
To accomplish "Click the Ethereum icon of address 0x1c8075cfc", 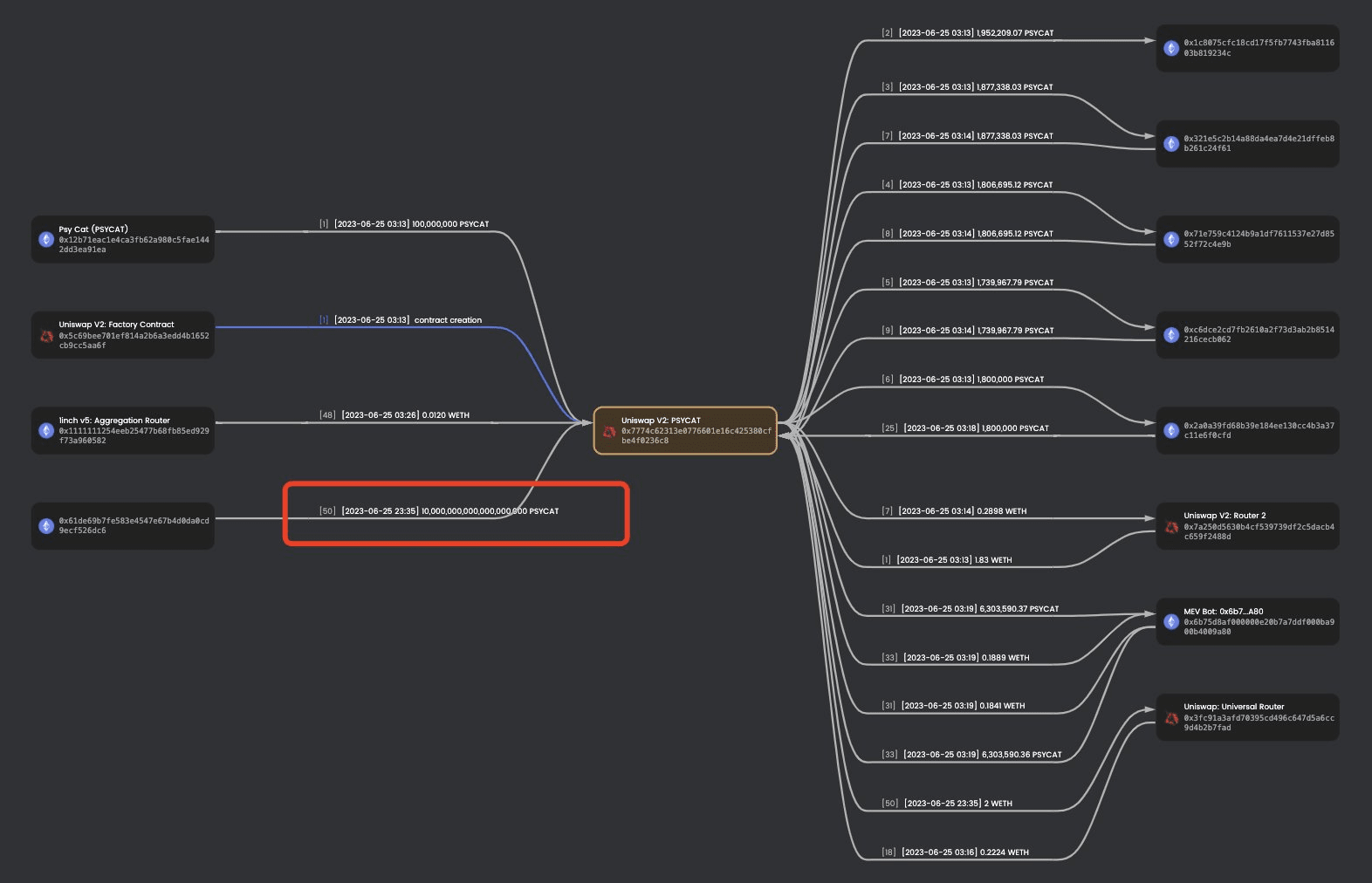I will pyautogui.click(x=1171, y=48).
